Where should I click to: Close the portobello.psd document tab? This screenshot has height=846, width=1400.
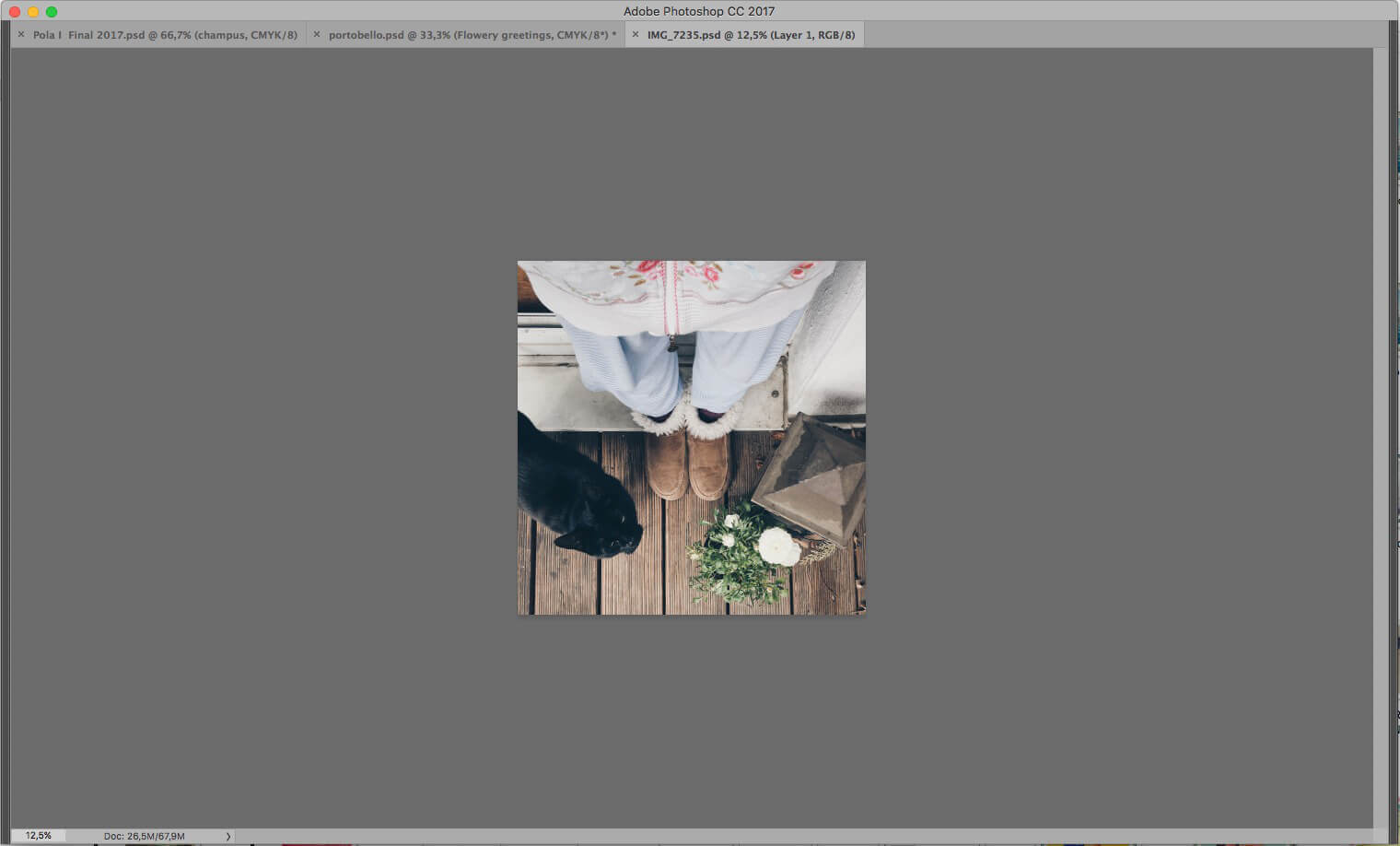(x=317, y=35)
